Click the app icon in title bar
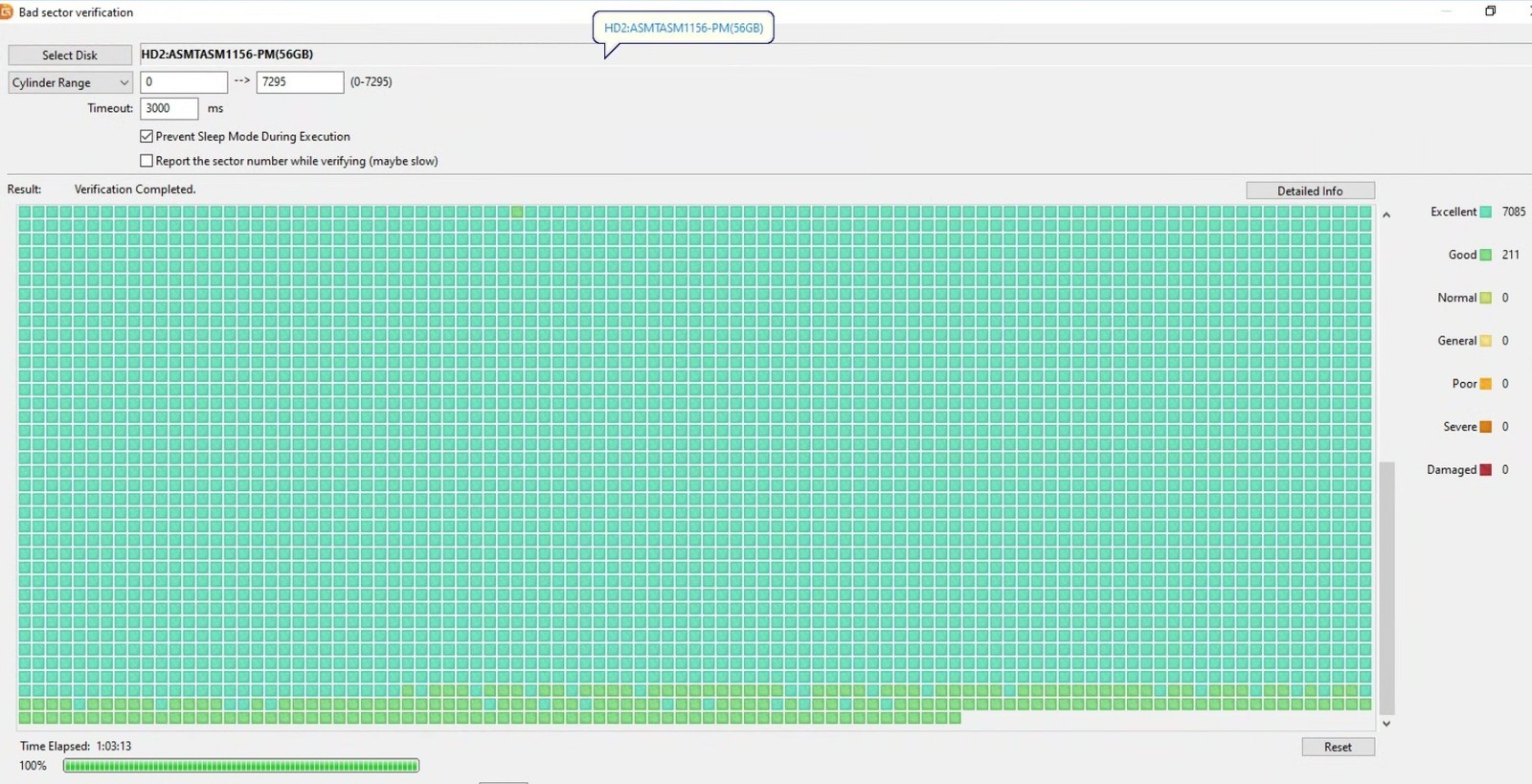 click(x=6, y=11)
